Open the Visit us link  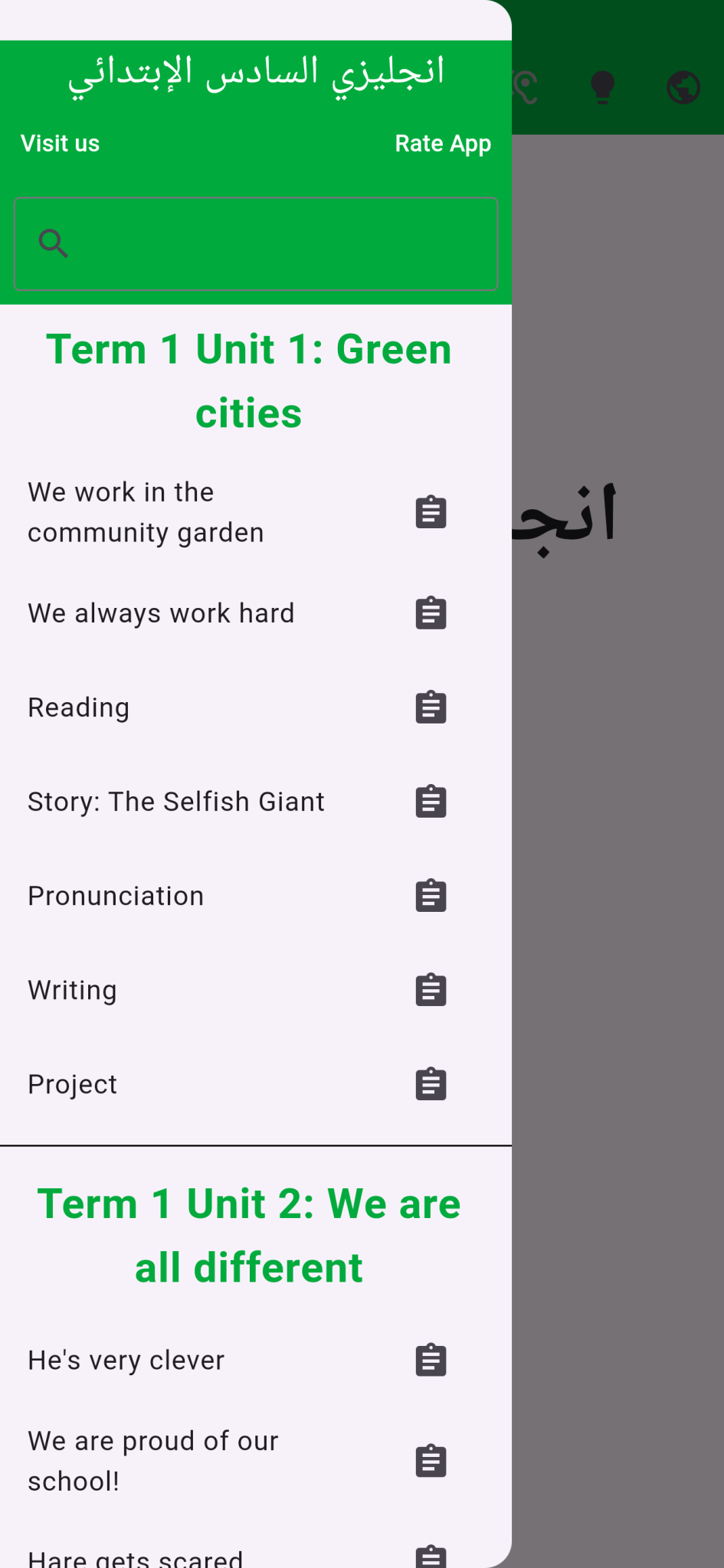tap(61, 144)
